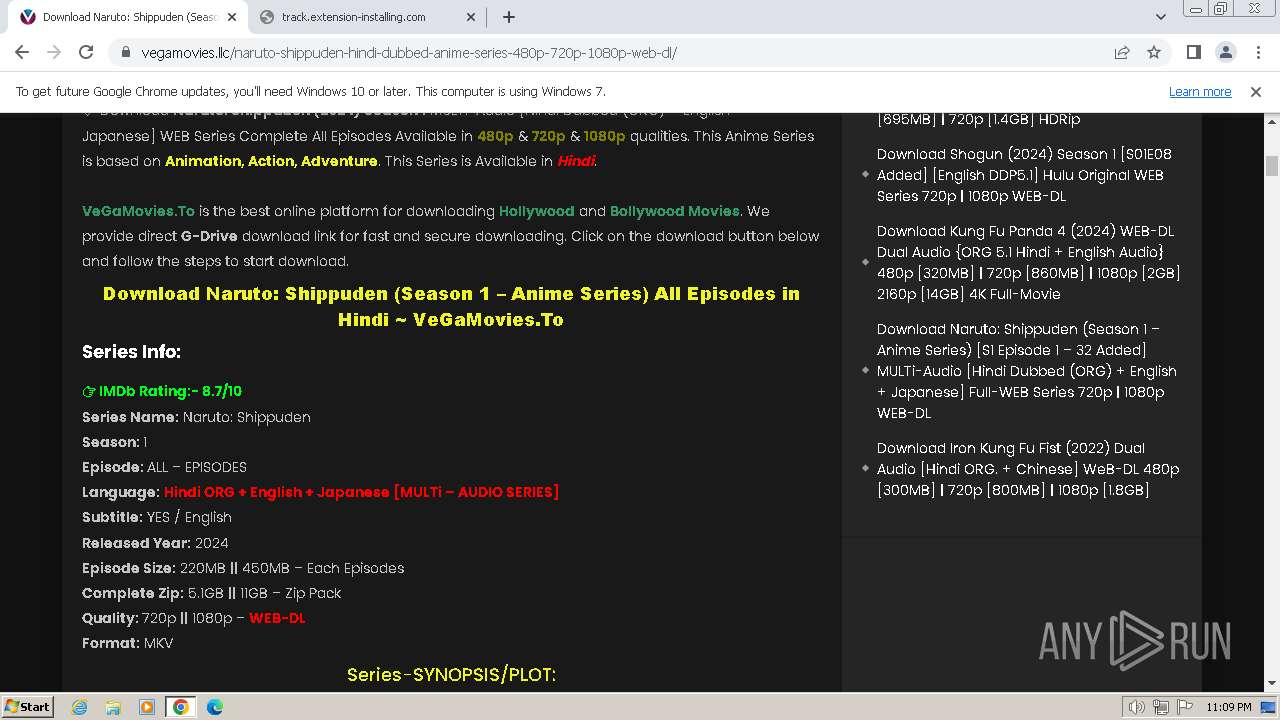Switch to track.extension-installing.com tab
Viewport: 1280px width, 720px height.
tap(366, 17)
